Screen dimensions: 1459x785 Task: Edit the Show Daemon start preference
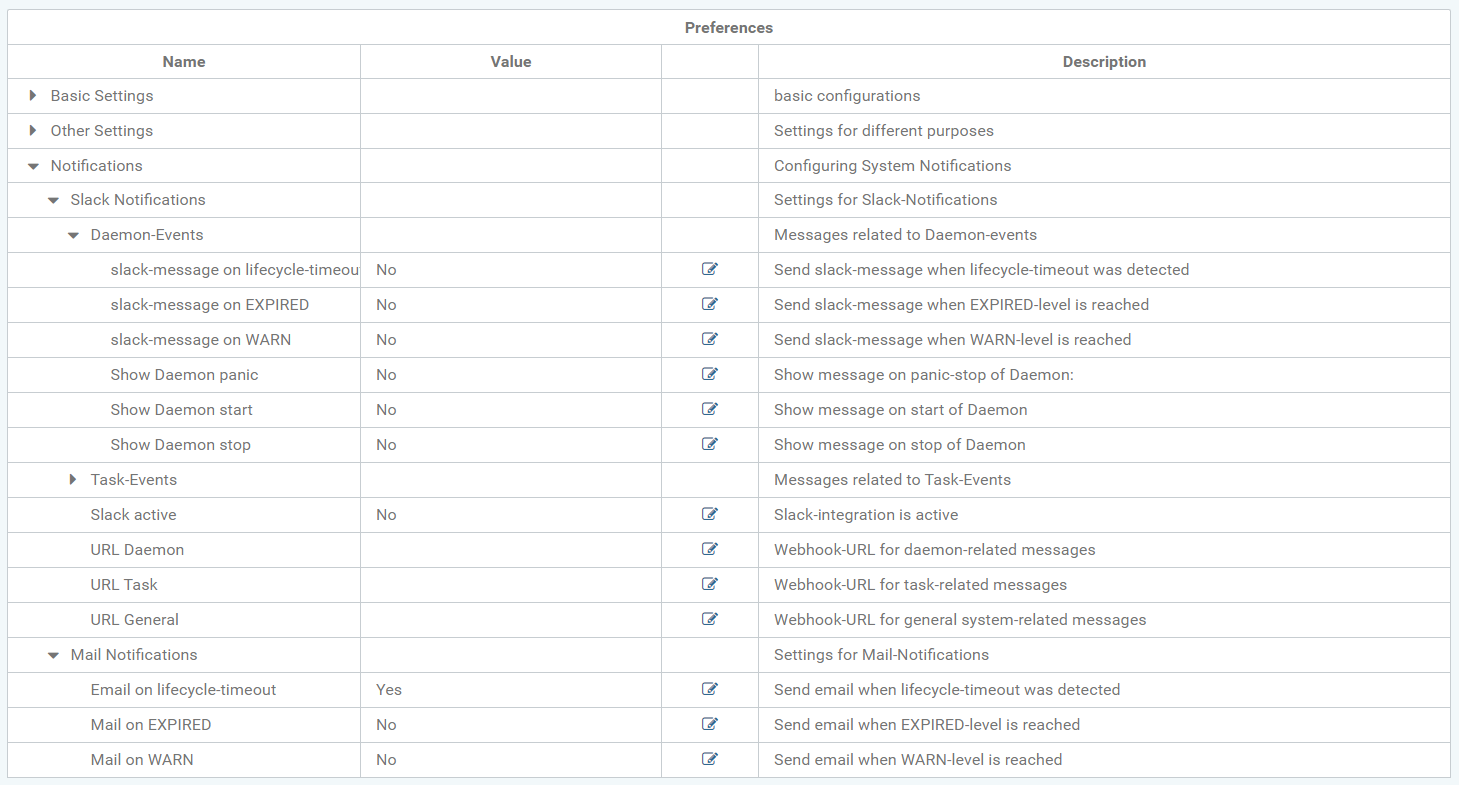click(x=710, y=409)
